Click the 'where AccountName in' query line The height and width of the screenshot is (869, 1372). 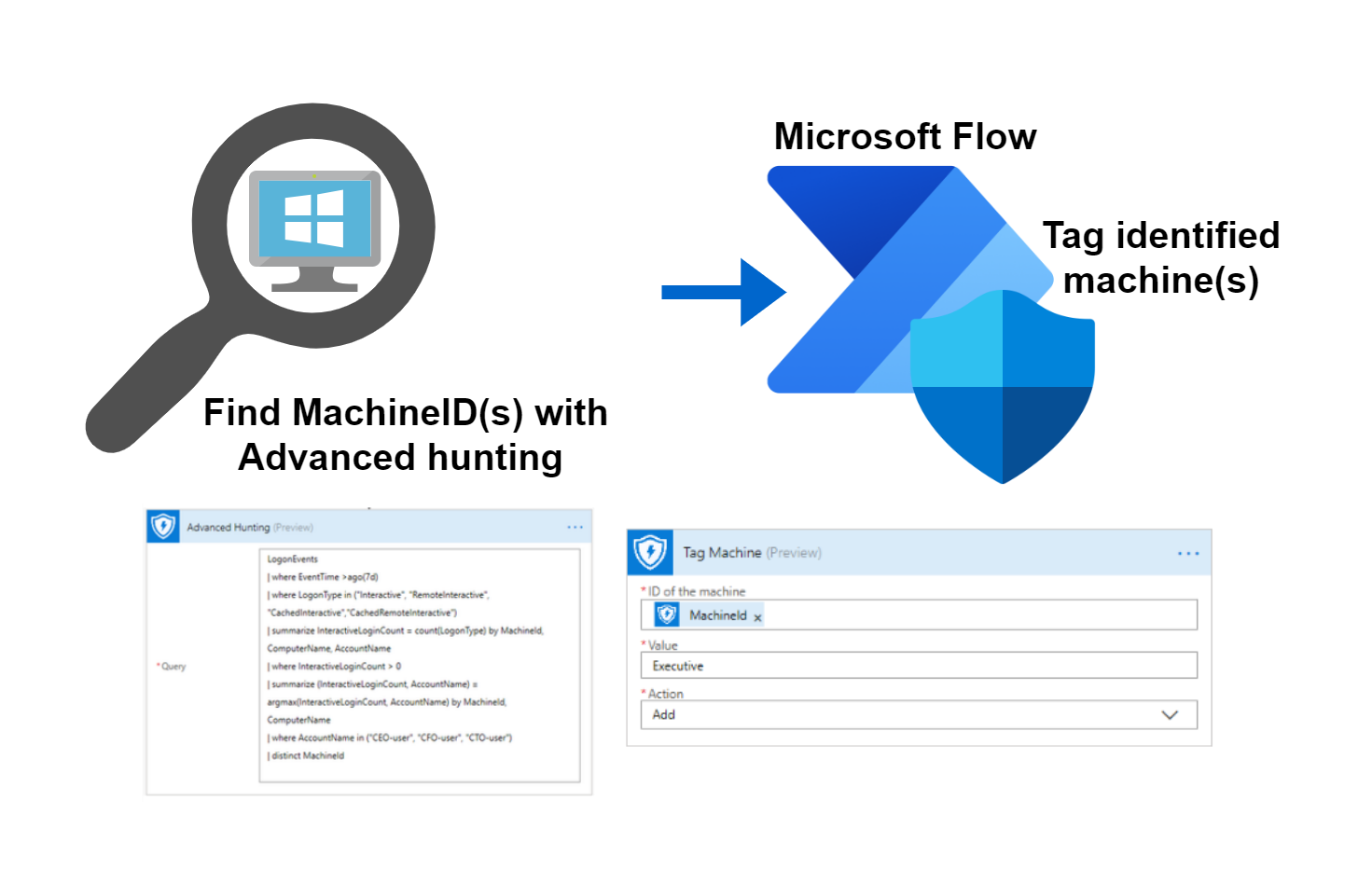pos(390,738)
